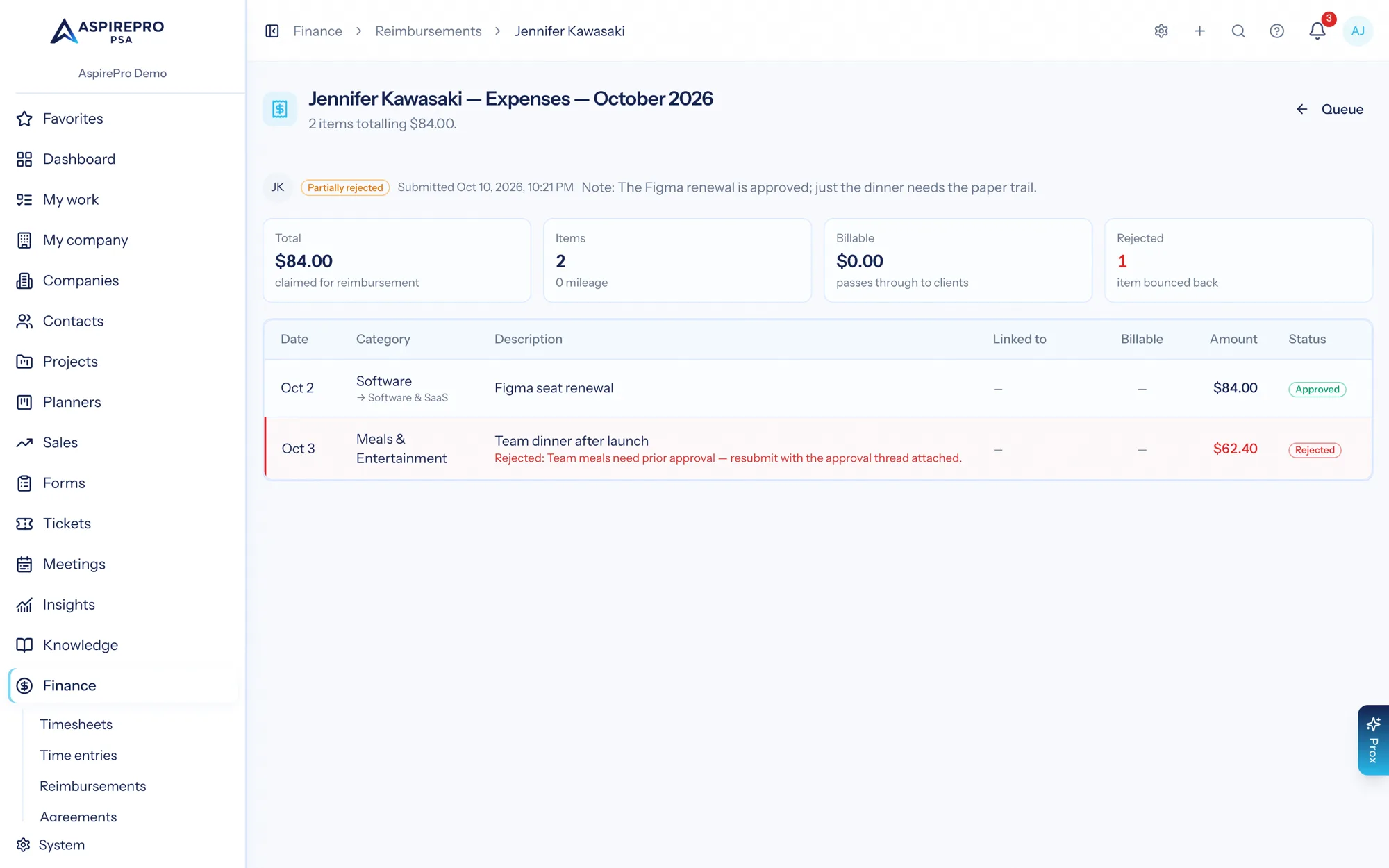Click the expense report receipt icon
The height and width of the screenshot is (868, 1389).
pyautogui.click(x=280, y=109)
